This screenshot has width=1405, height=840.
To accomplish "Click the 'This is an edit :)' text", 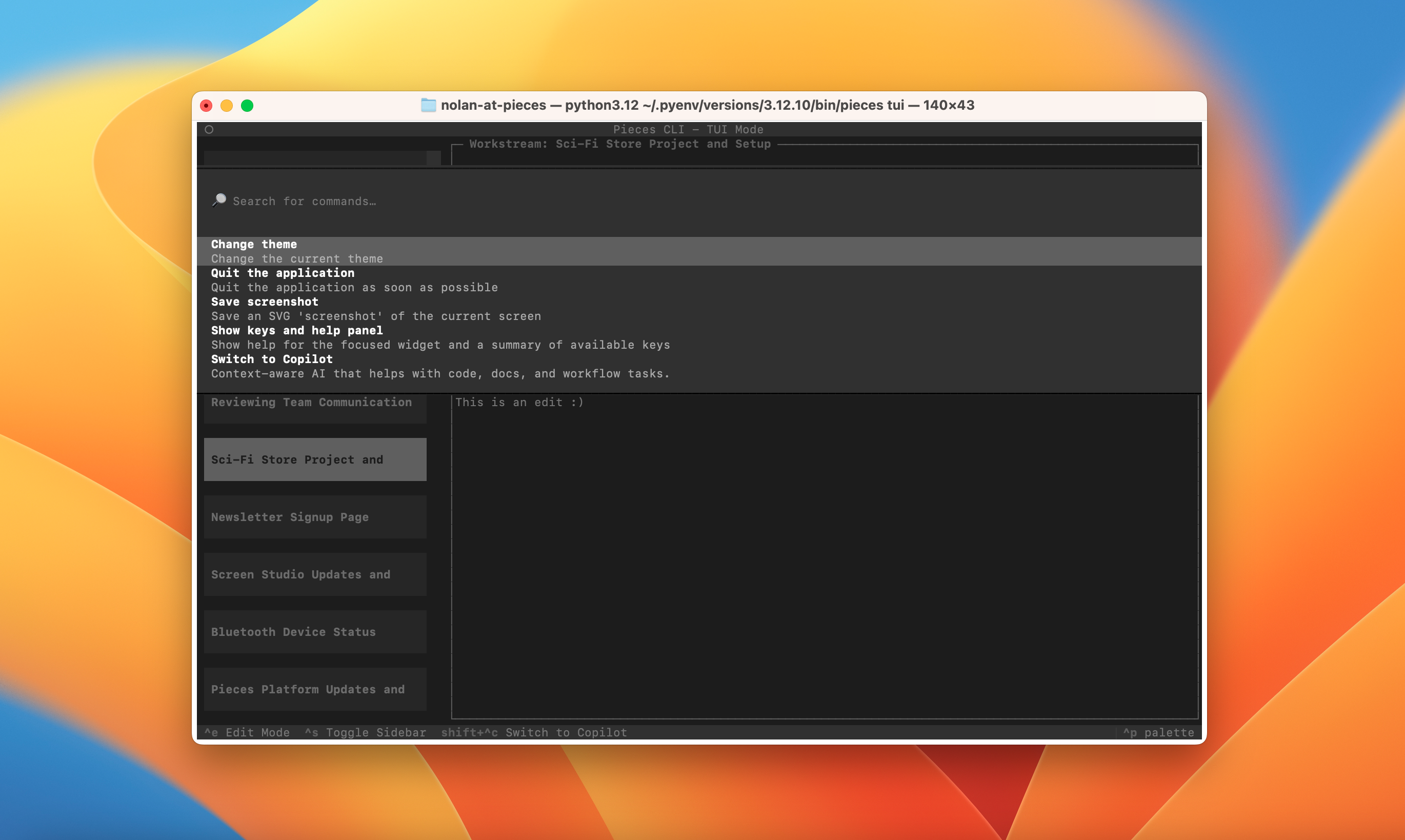I will pyautogui.click(x=519, y=403).
